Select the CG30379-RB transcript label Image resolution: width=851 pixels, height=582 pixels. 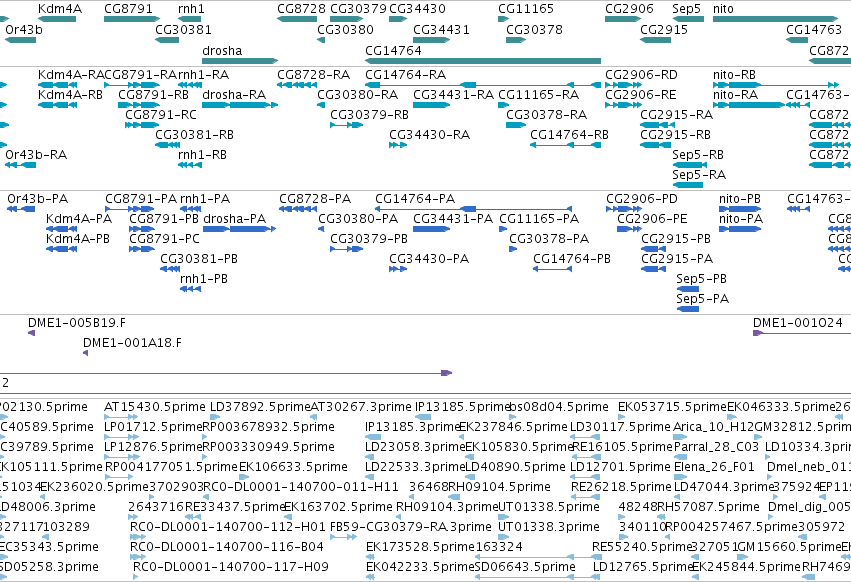point(370,115)
